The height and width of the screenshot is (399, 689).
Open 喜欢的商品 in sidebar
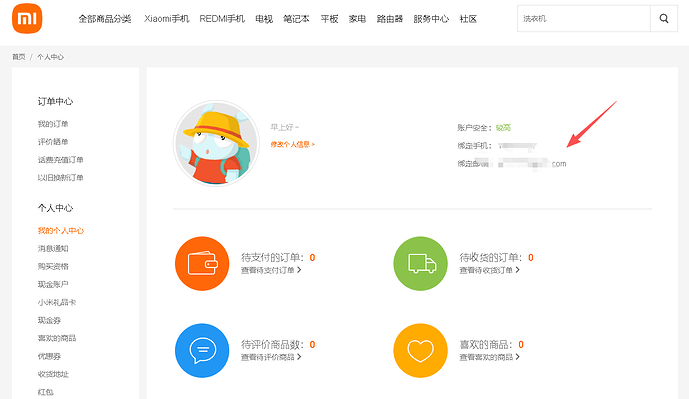pos(57,338)
